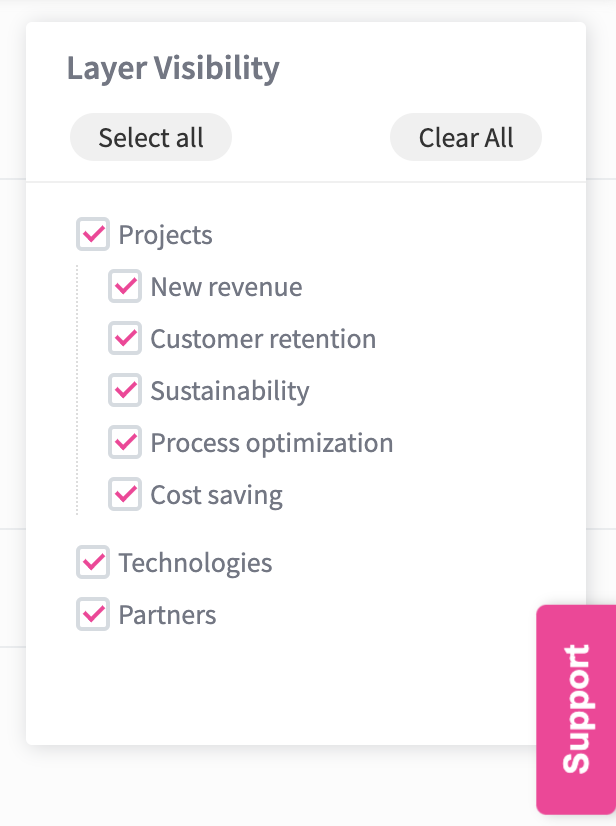Hide Technologies layer via its checkbox
This screenshot has height=826, width=616.
click(x=93, y=563)
